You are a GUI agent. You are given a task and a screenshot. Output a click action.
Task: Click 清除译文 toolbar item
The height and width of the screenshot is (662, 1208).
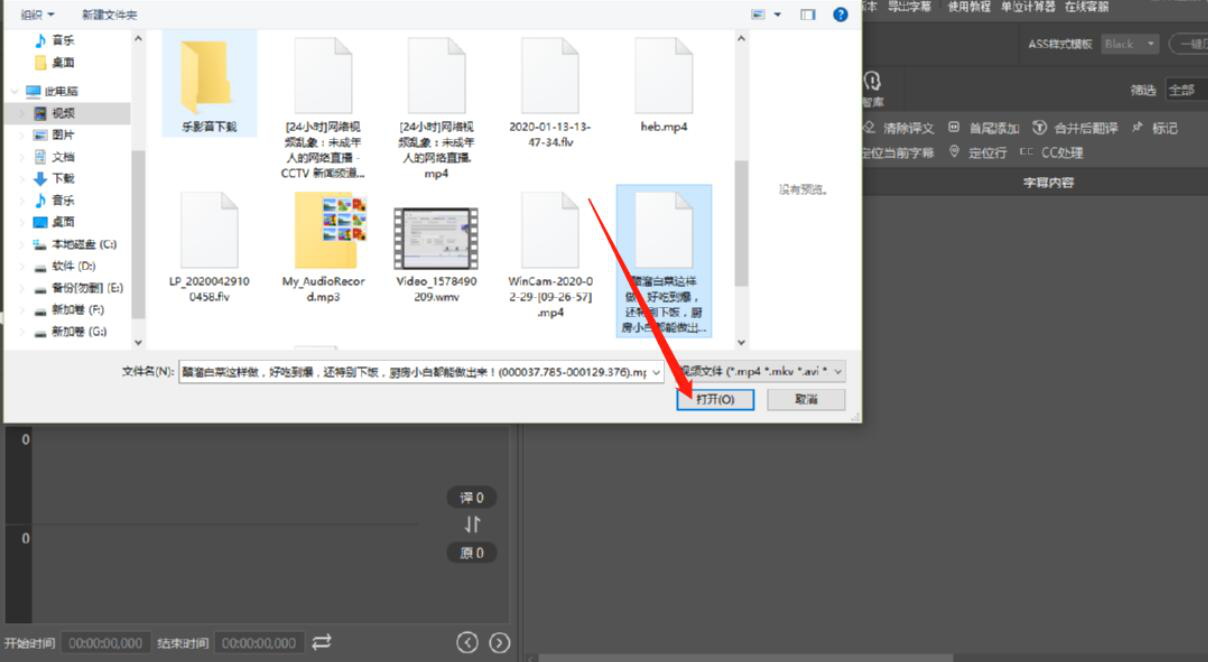pos(898,128)
